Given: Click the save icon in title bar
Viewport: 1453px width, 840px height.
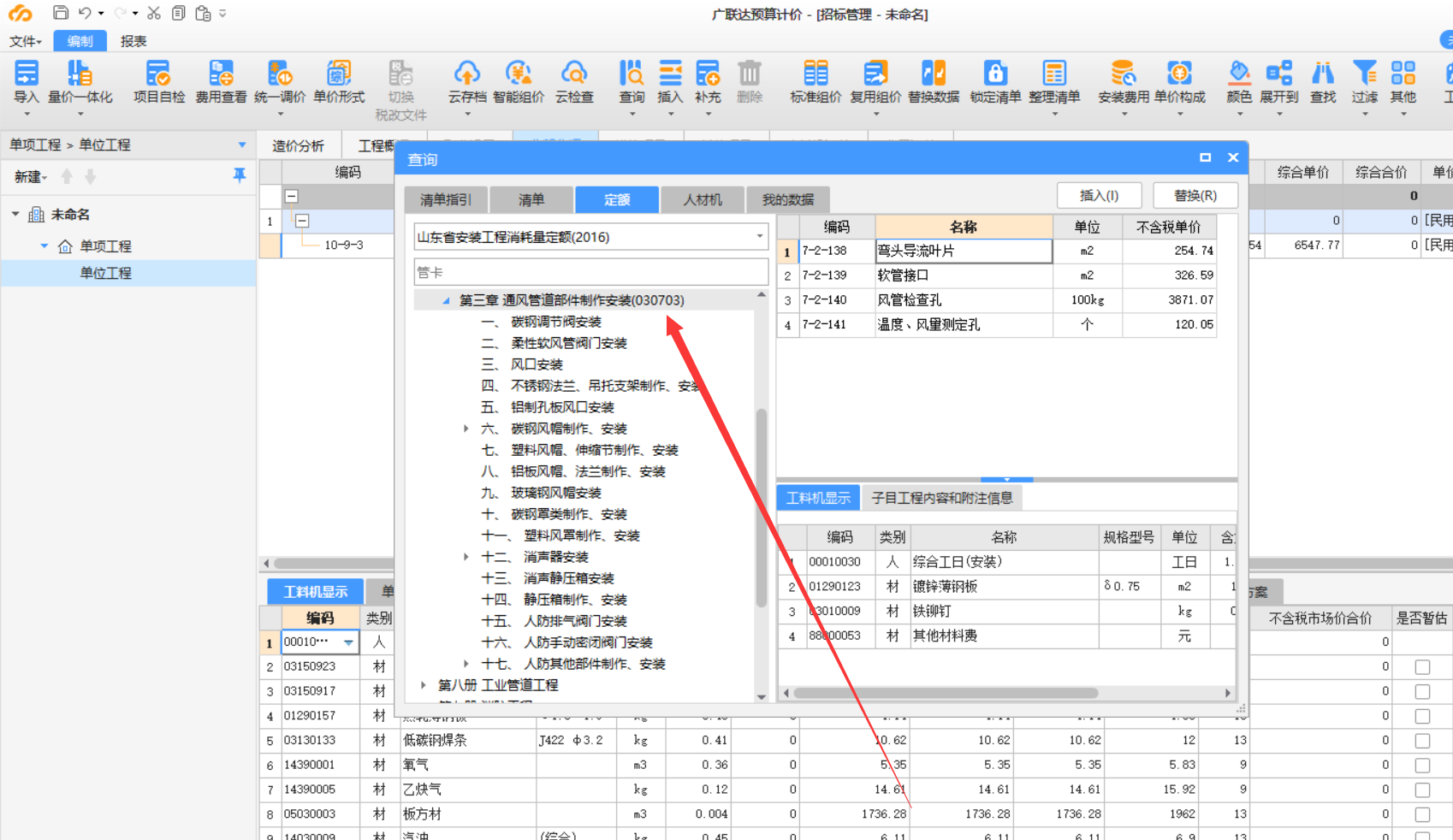Looking at the screenshot, I should coord(61,13).
